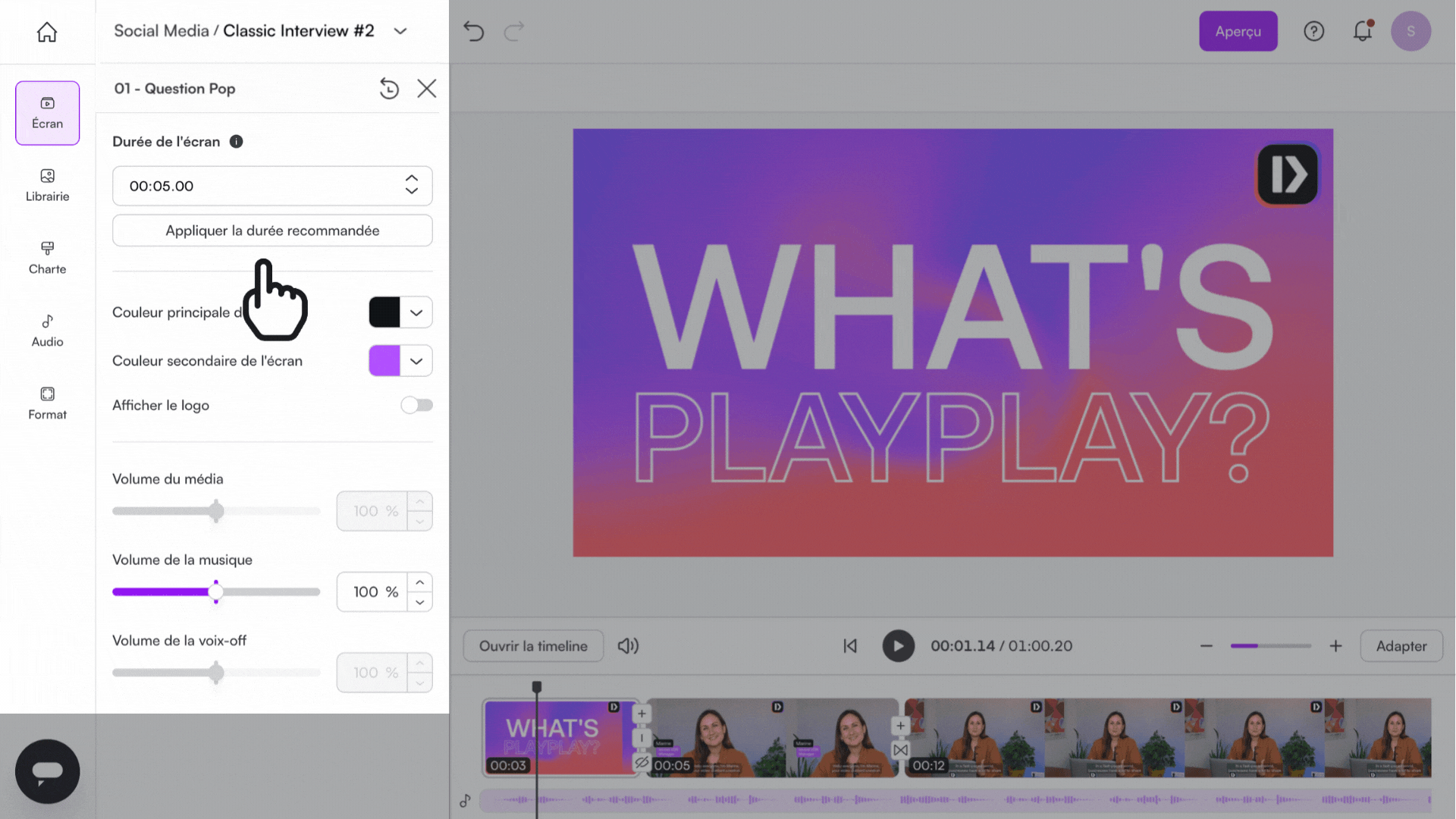Switch to the Librairie tab
This screenshot has height=819, width=1456.
pos(47,185)
